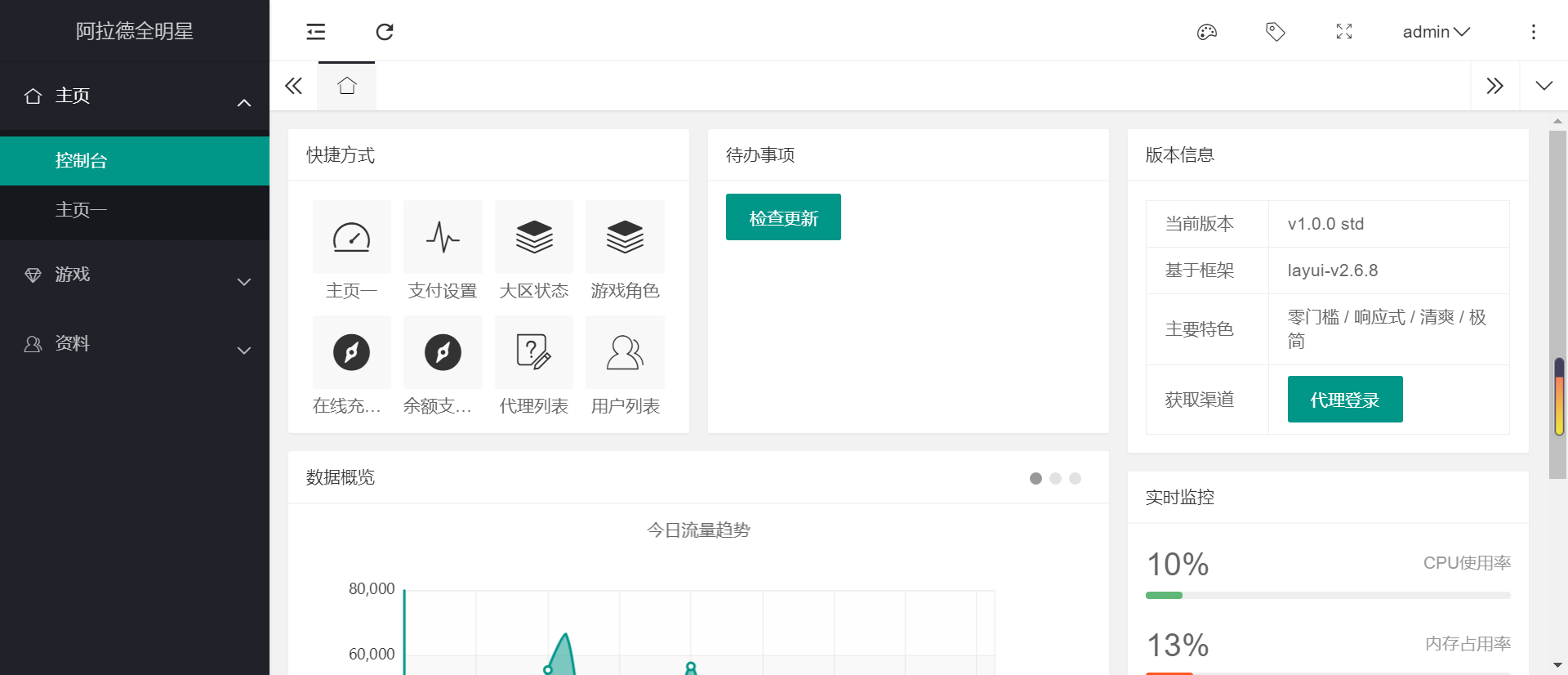Viewport: 1568px width, 675px height.
Task: Click the scrollbar up arrow
Action: pos(1558,120)
